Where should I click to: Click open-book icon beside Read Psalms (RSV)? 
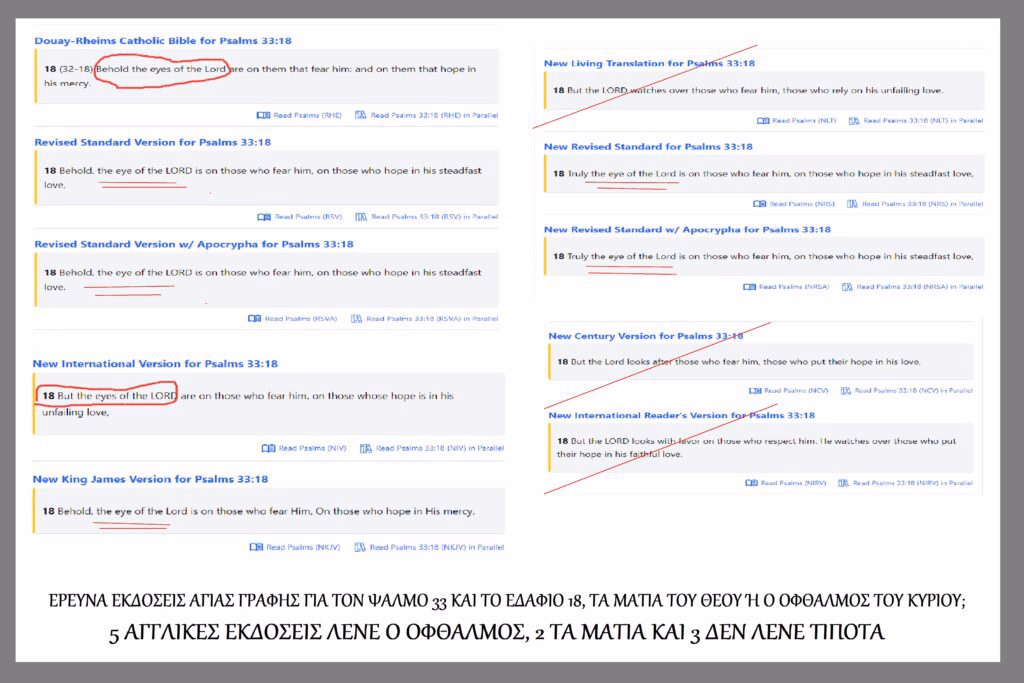click(x=264, y=217)
